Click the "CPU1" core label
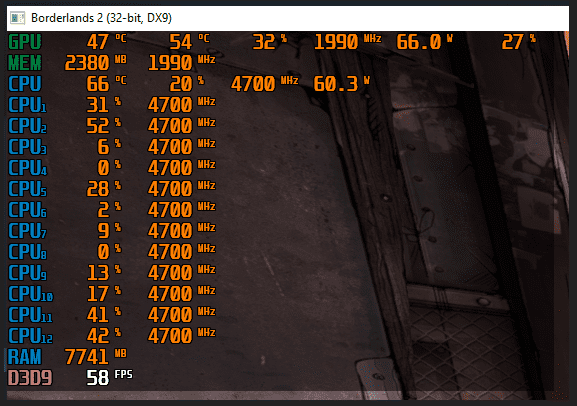Viewport: 577px width, 406px height. point(28,105)
